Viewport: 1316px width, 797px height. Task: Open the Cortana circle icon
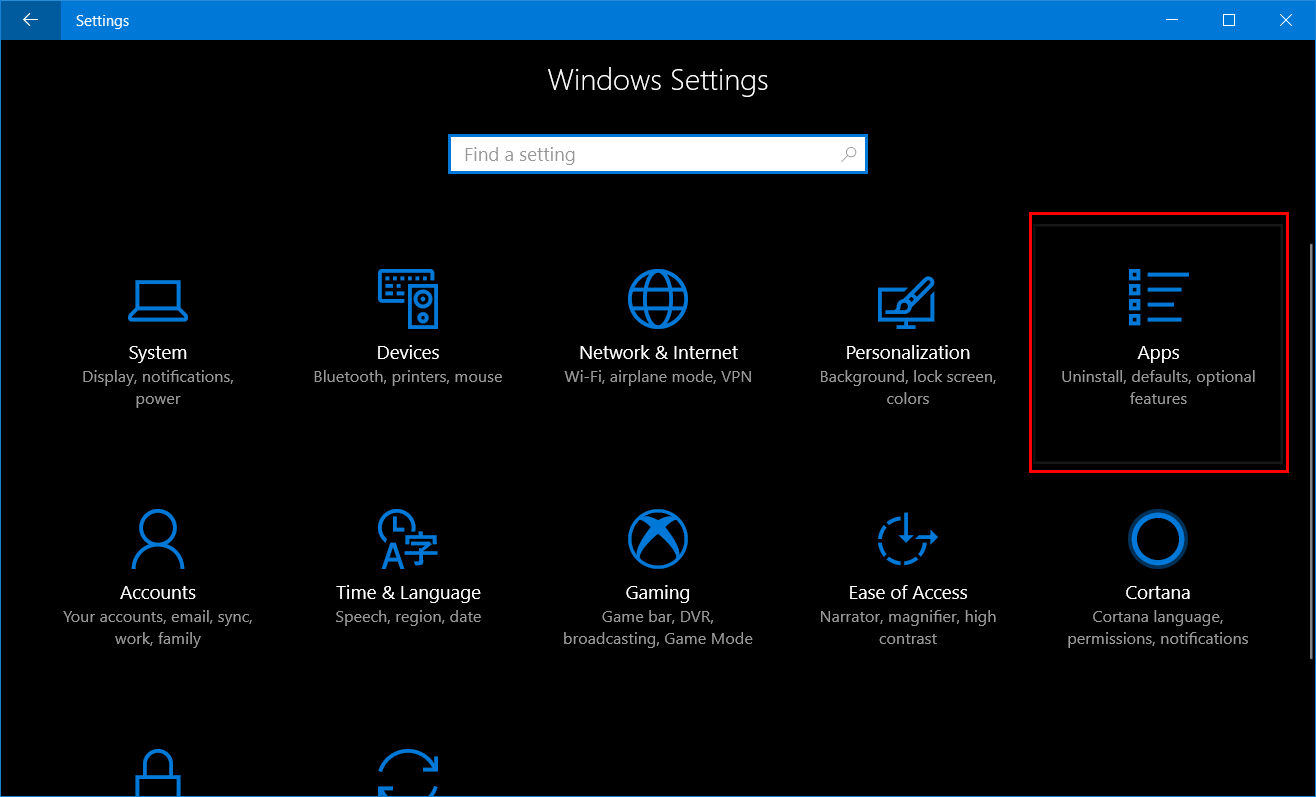pos(1158,539)
